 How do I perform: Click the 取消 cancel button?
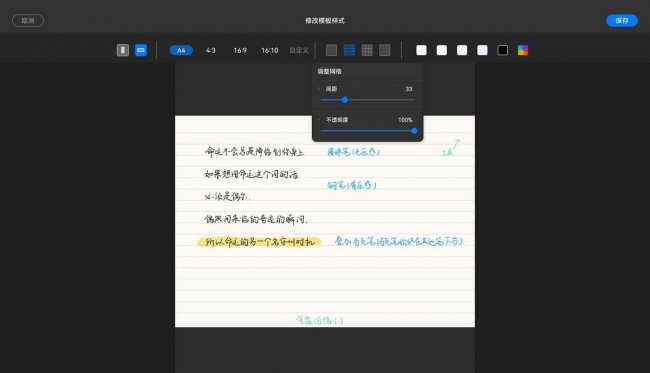[28, 20]
